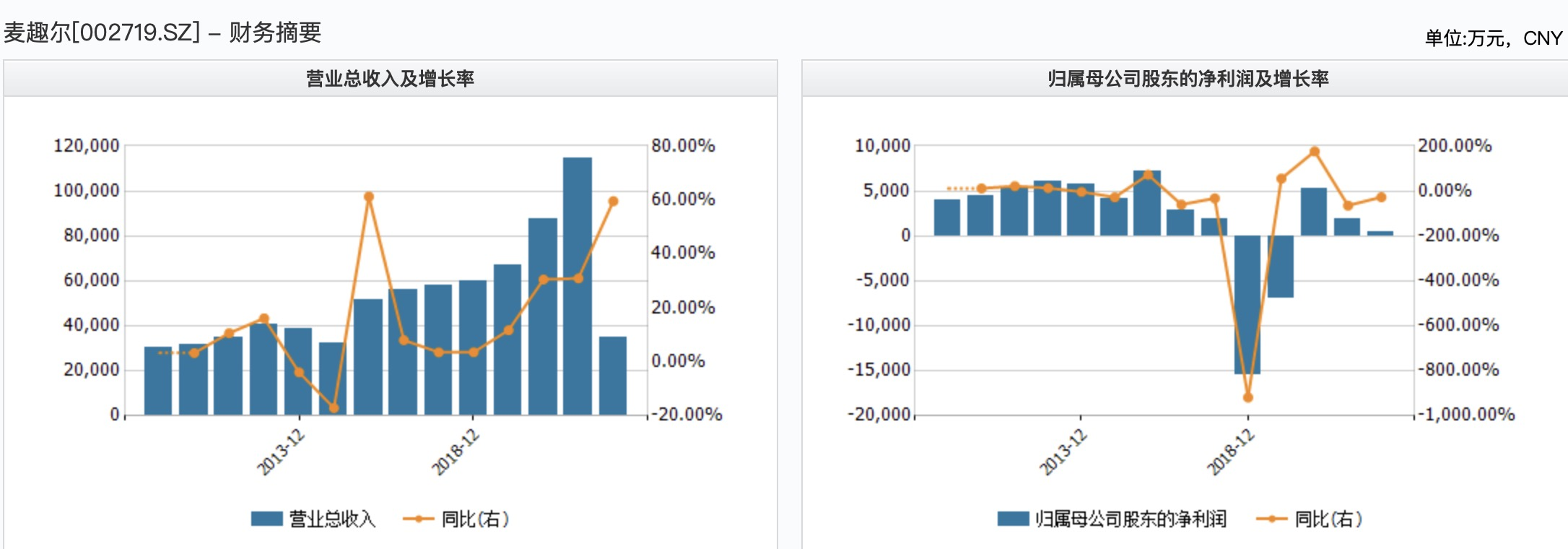Click 2018-12 axis label in net profit chart
This screenshot has width=1568, height=549.
pyautogui.click(x=1232, y=452)
